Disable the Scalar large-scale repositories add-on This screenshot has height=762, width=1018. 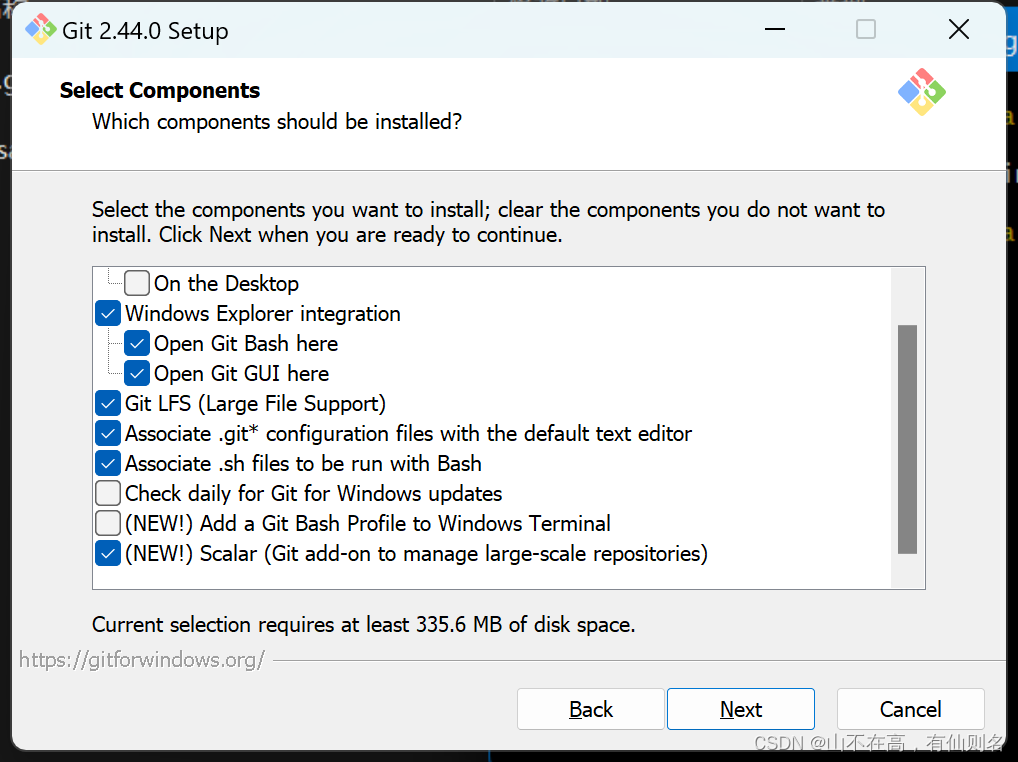pos(107,552)
